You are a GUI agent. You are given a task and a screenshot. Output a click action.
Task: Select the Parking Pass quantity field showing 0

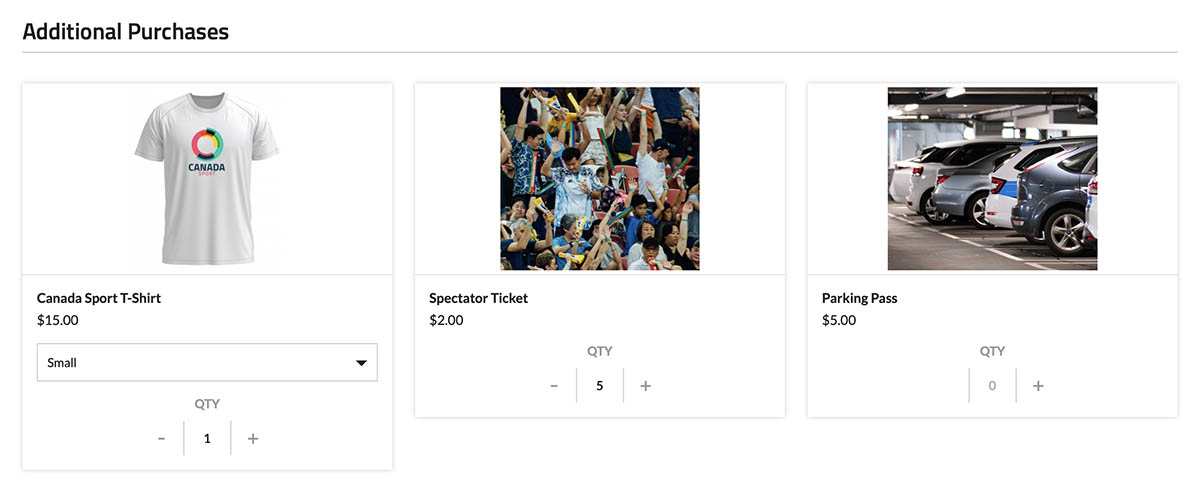(992, 386)
